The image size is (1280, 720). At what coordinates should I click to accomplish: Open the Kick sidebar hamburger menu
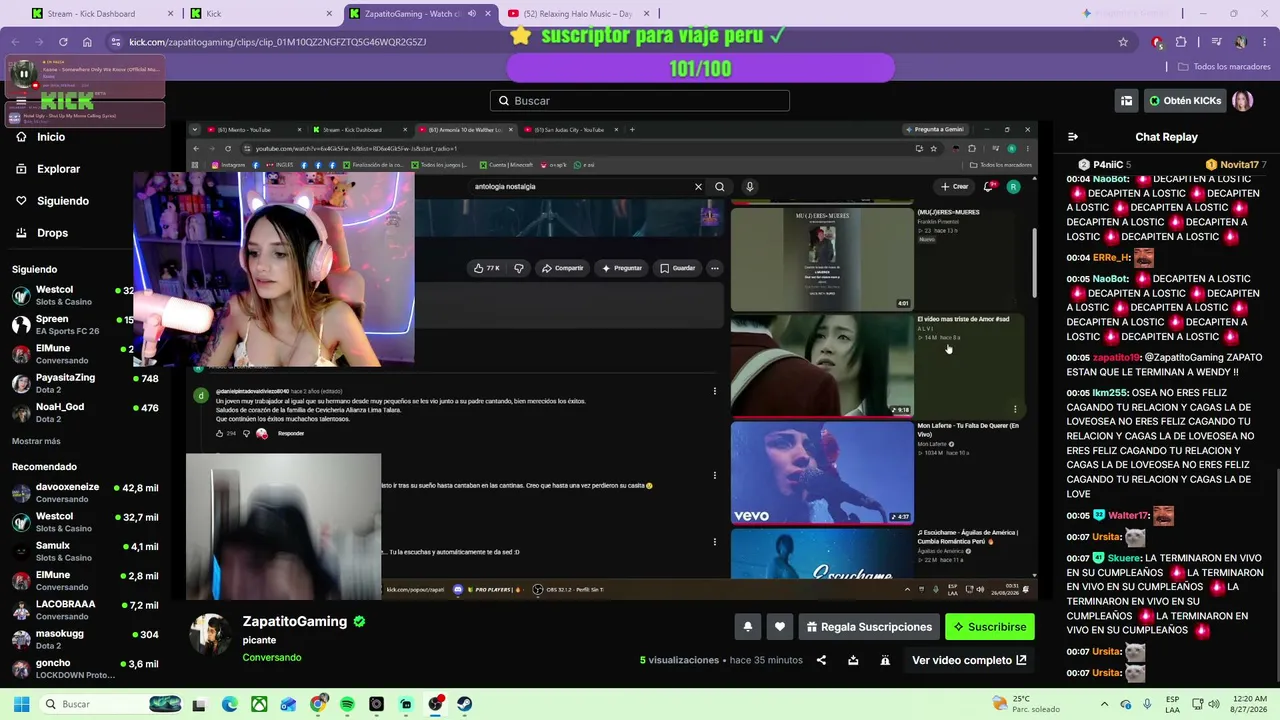[x=21, y=101]
